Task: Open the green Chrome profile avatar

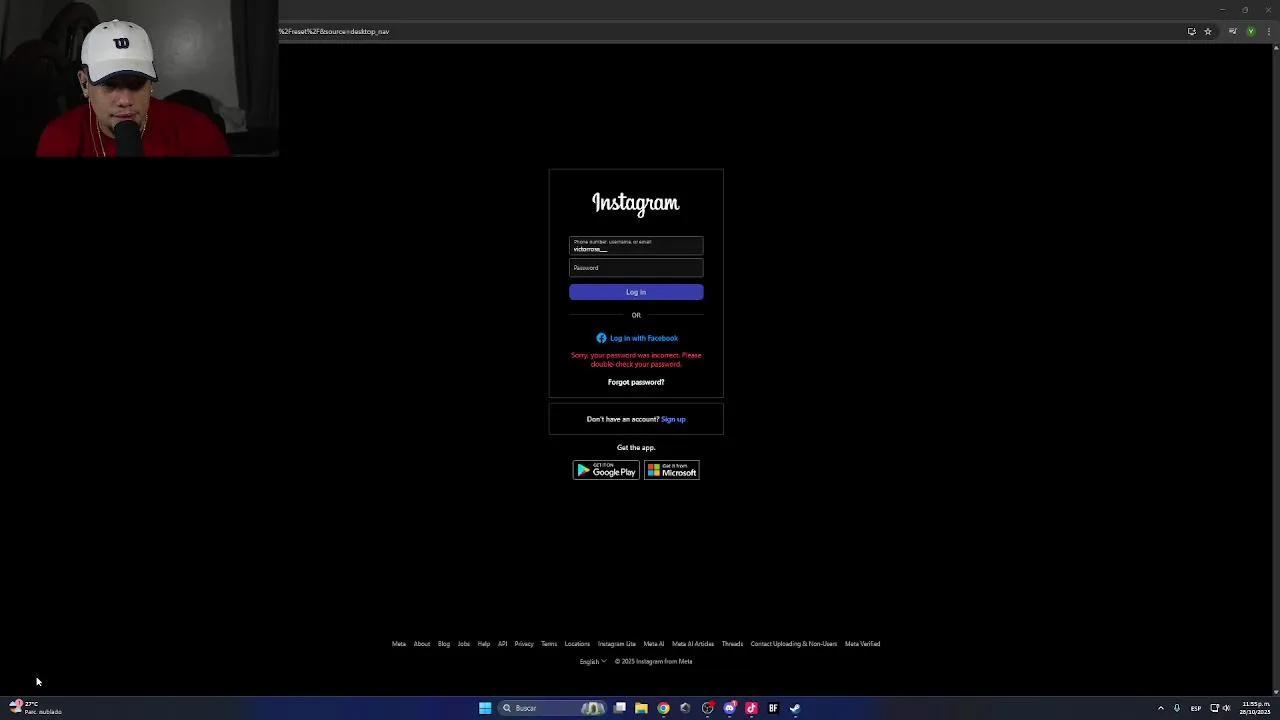Action: (1250, 31)
